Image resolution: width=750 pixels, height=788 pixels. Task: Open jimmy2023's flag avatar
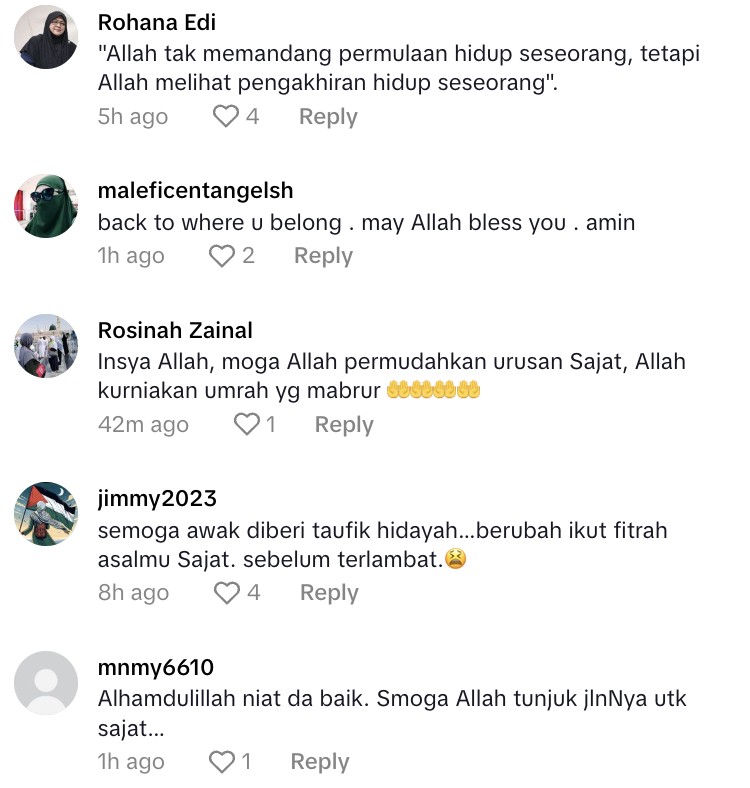point(46,514)
